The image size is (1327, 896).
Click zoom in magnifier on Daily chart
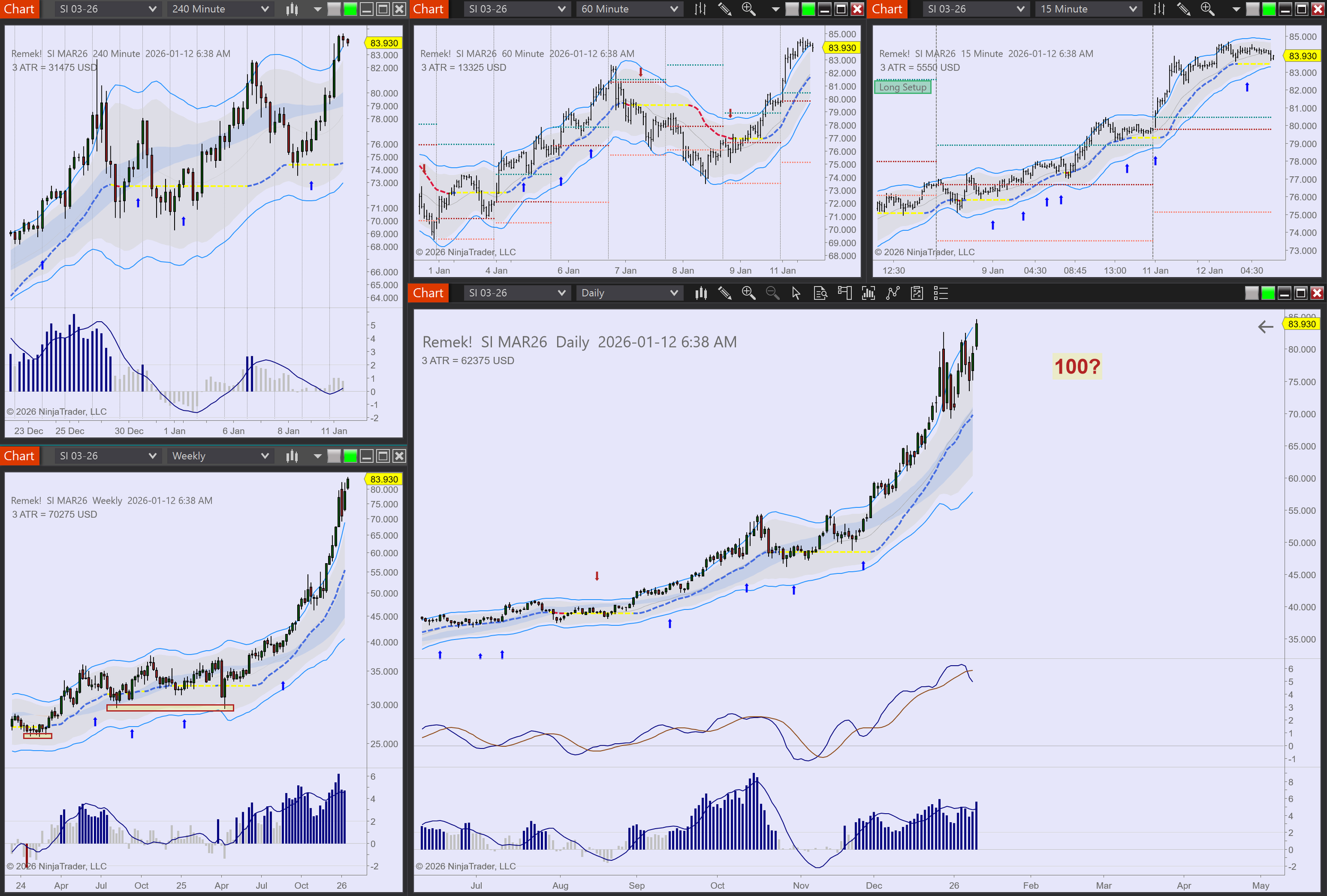[x=748, y=293]
